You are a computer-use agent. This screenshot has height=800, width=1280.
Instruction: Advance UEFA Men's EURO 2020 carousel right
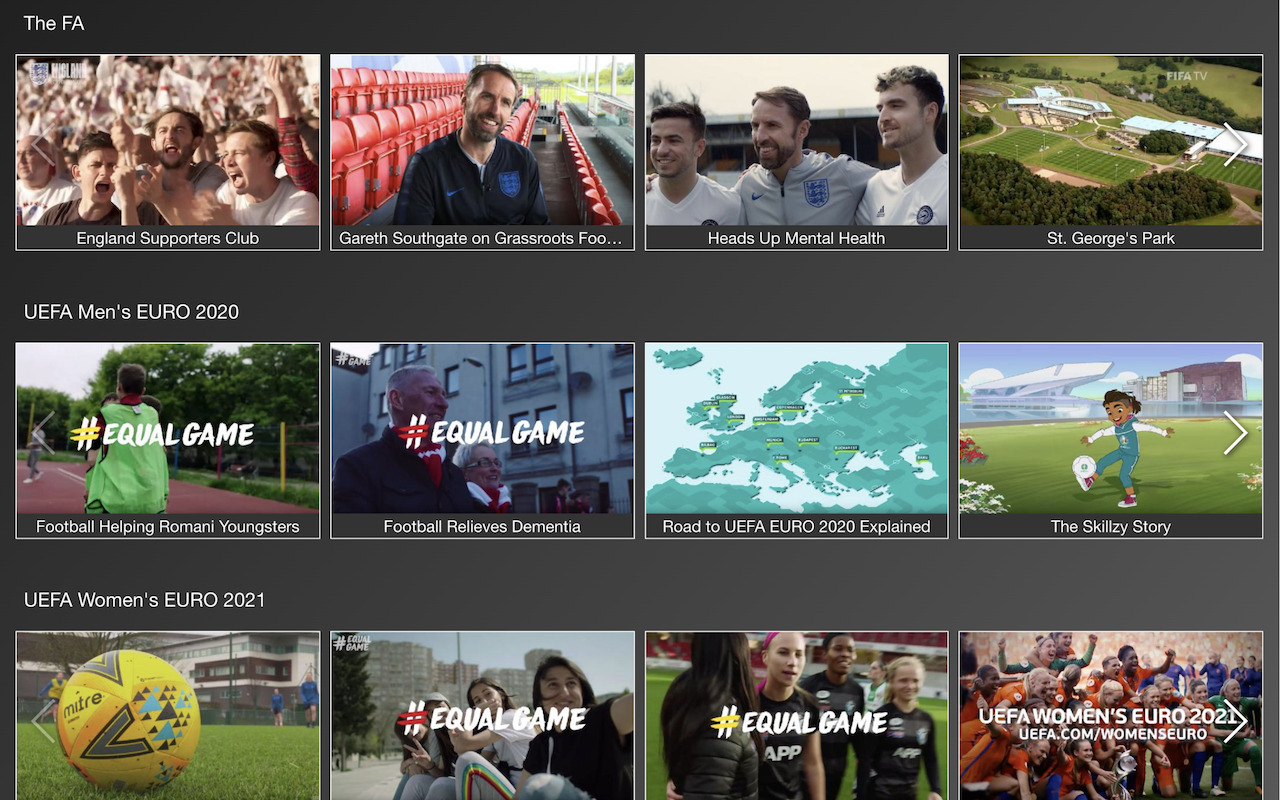(x=1235, y=434)
